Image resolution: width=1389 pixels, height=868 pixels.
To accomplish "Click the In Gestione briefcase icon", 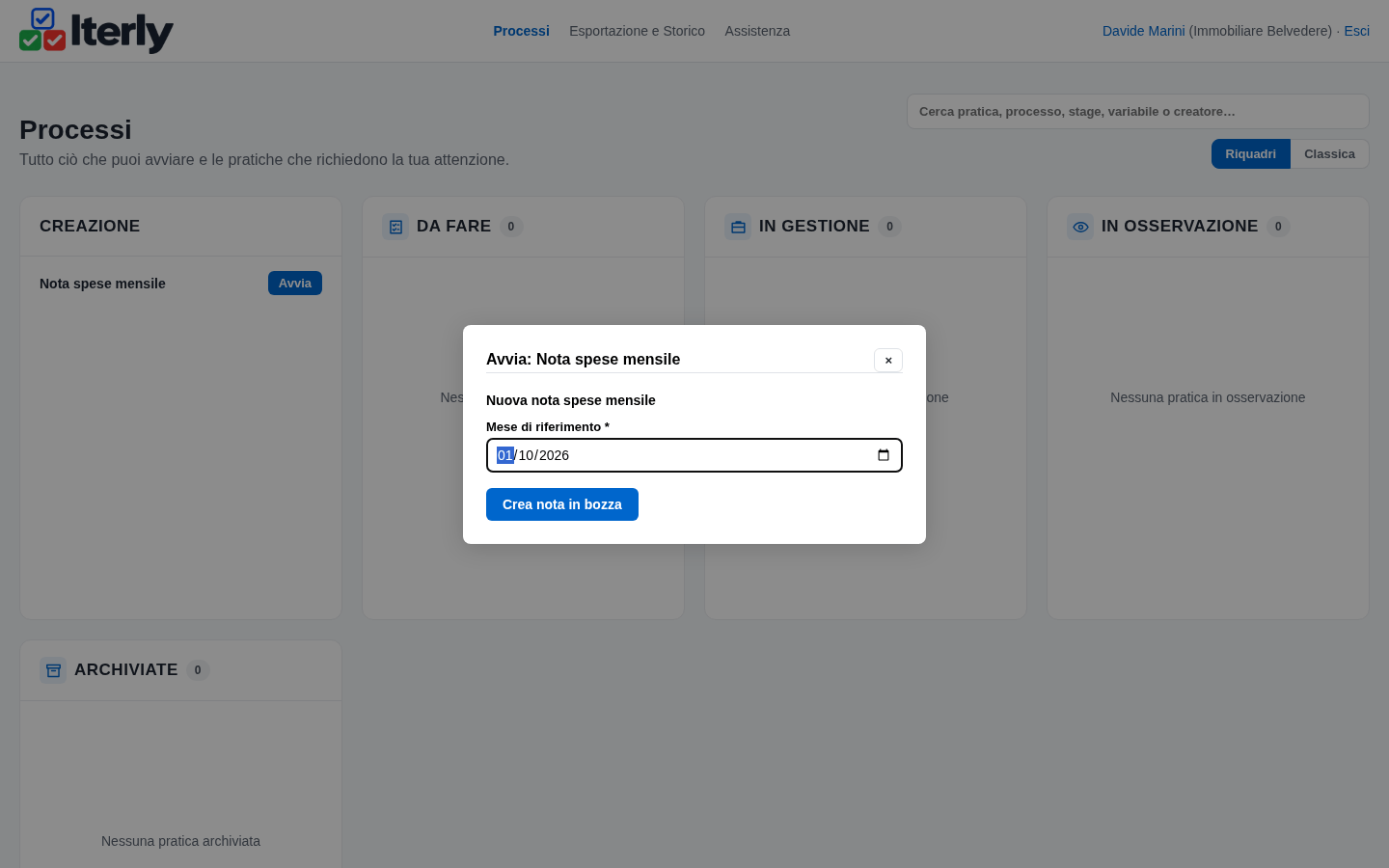I will coord(738,227).
